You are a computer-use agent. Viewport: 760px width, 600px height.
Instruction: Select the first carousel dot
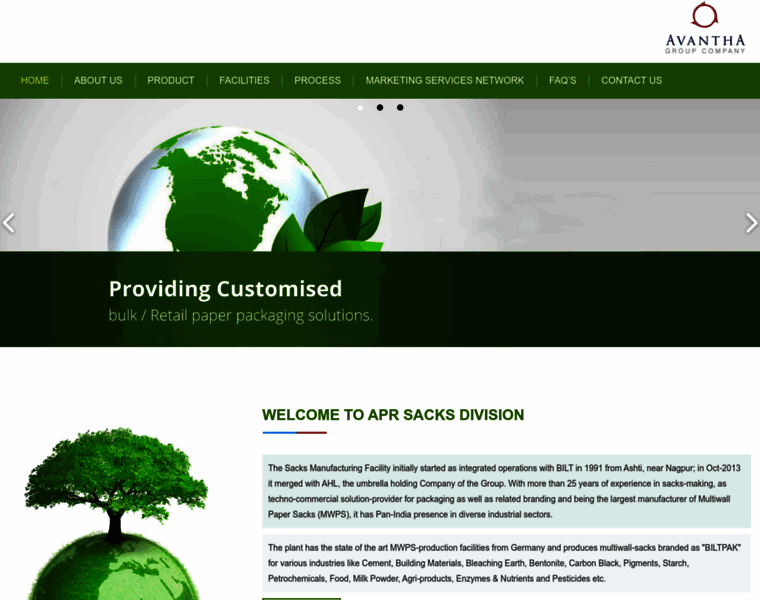click(x=360, y=108)
